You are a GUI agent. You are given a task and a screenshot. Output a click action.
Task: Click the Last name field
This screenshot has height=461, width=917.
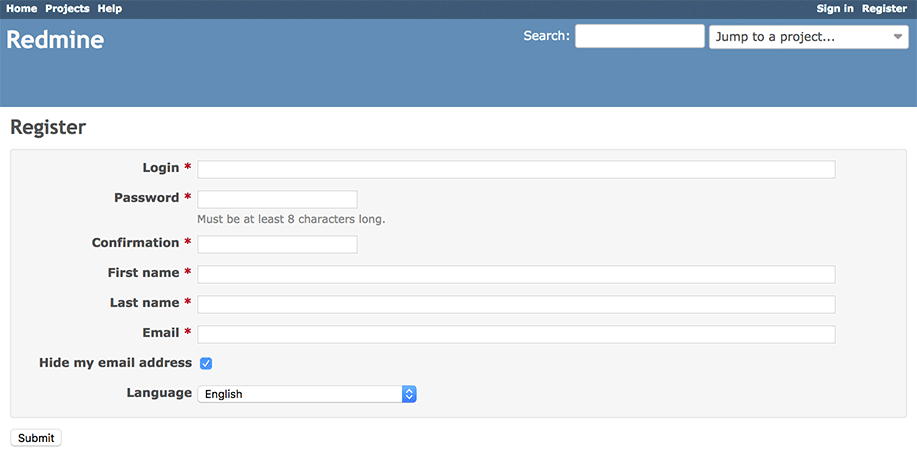point(516,304)
